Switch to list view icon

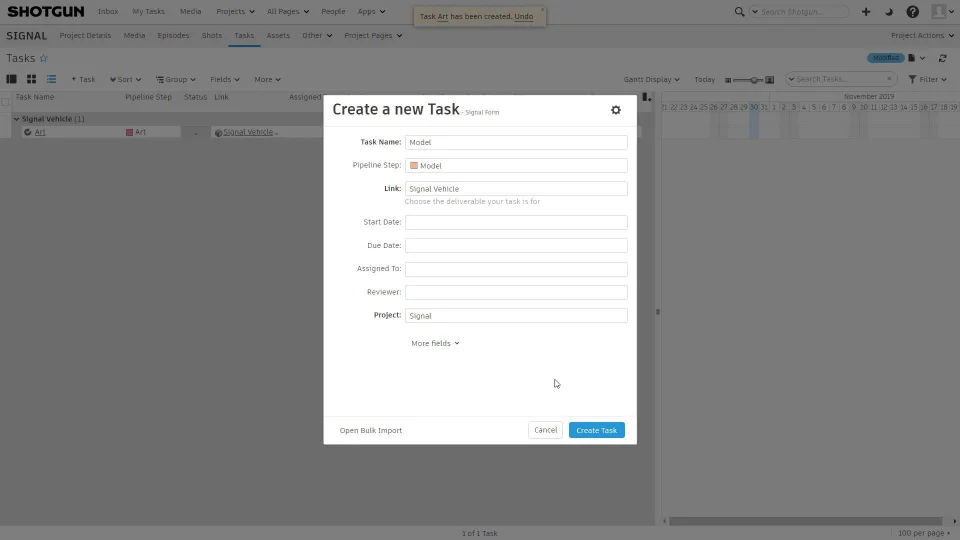pos(51,79)
